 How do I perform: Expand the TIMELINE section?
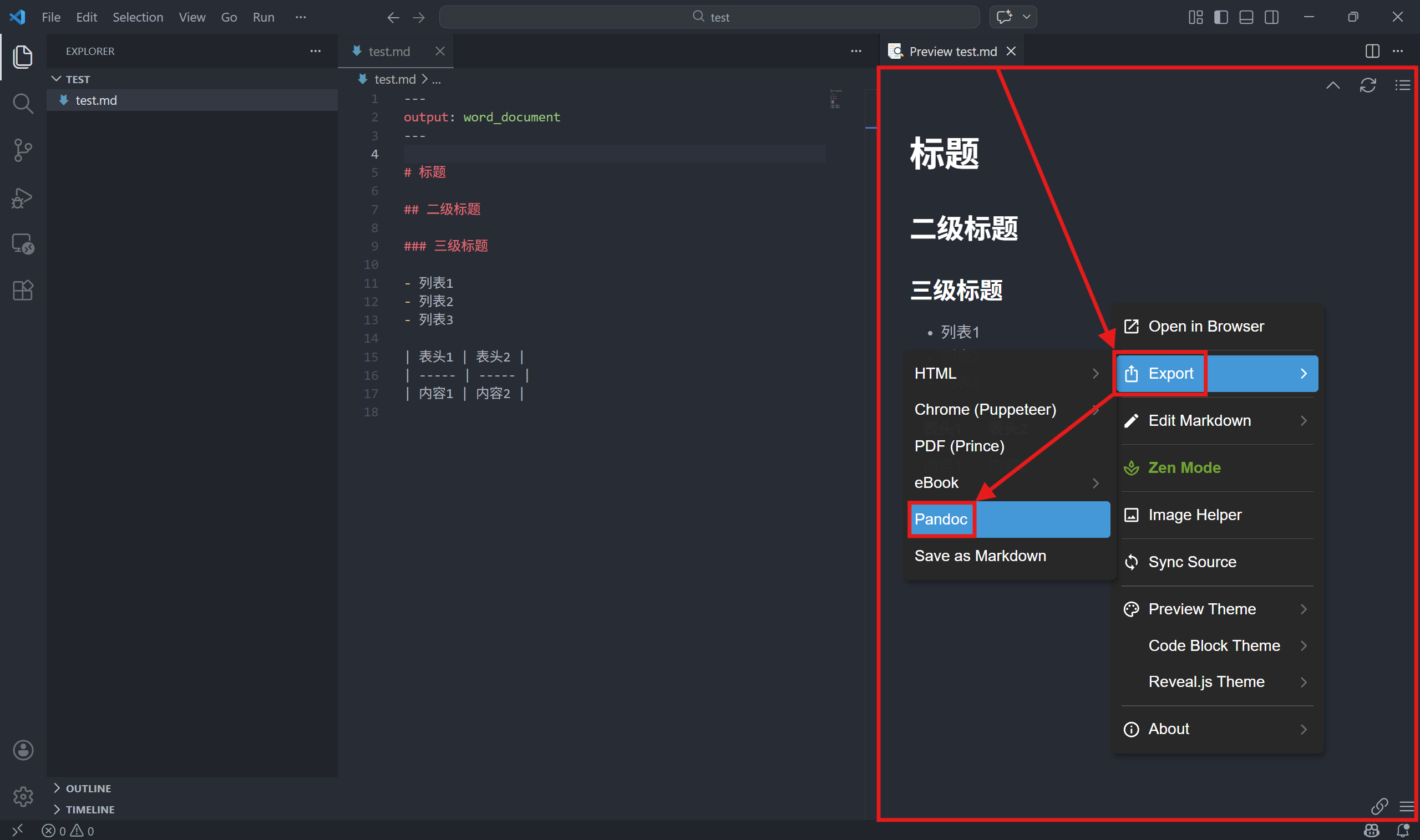(89, 809)
